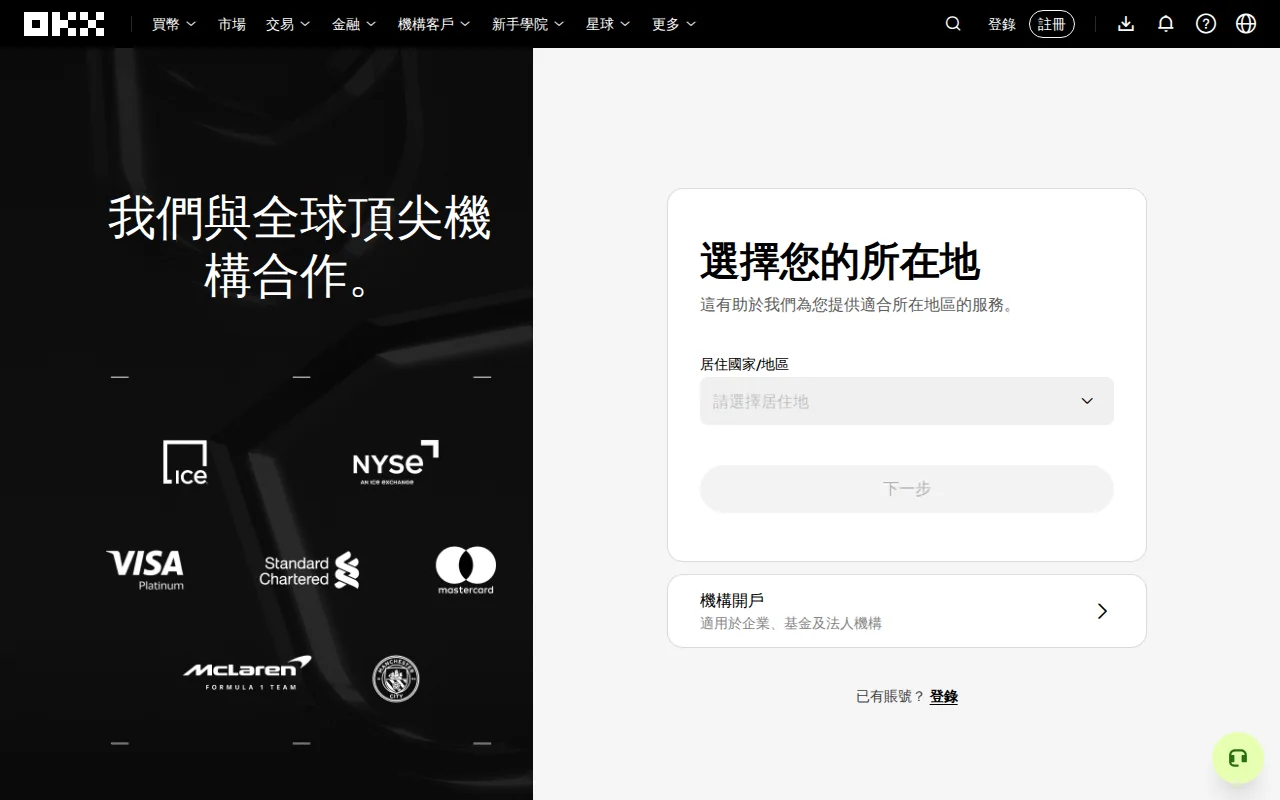This screenshot has height=800, width=1280.
Task: Click the 選擇您的所在地 heading
Action: click(x=840, y=262)
